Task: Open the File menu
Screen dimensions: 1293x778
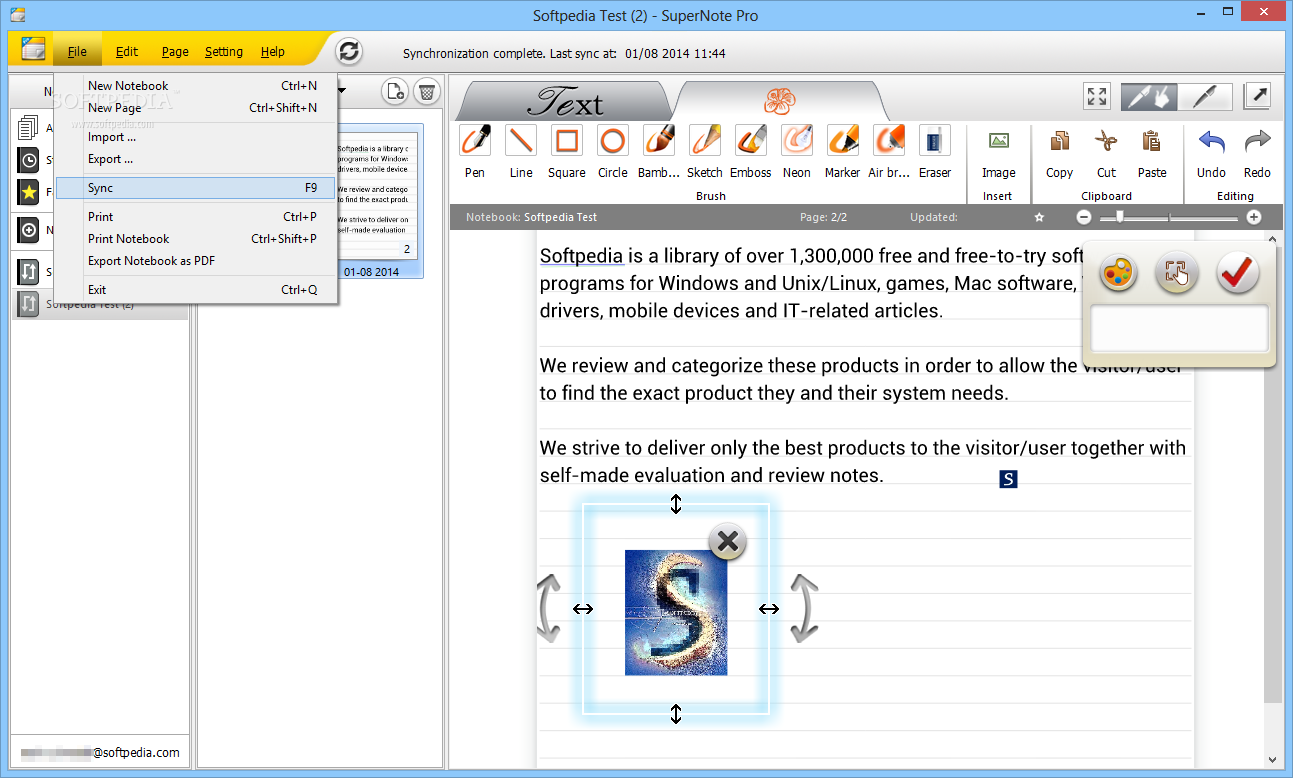Action: 77,52
